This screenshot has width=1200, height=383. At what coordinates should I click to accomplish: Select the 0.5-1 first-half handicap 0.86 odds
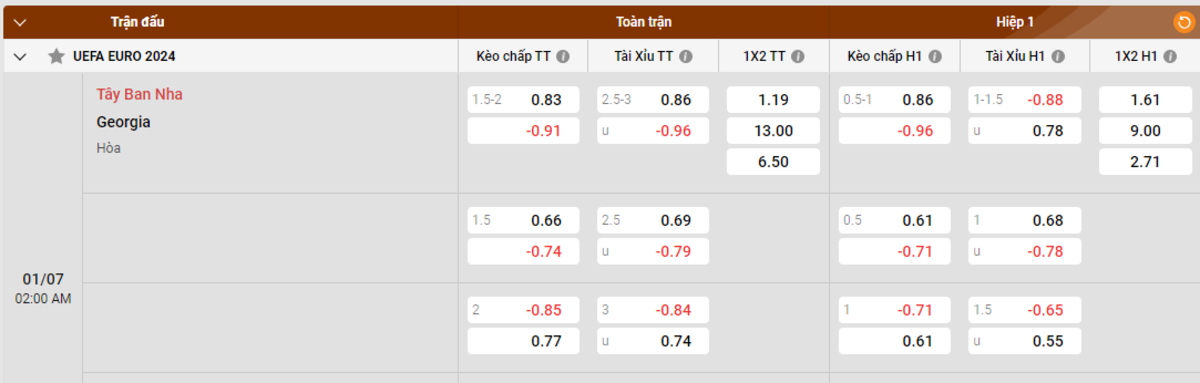click(x=894, y=100)
